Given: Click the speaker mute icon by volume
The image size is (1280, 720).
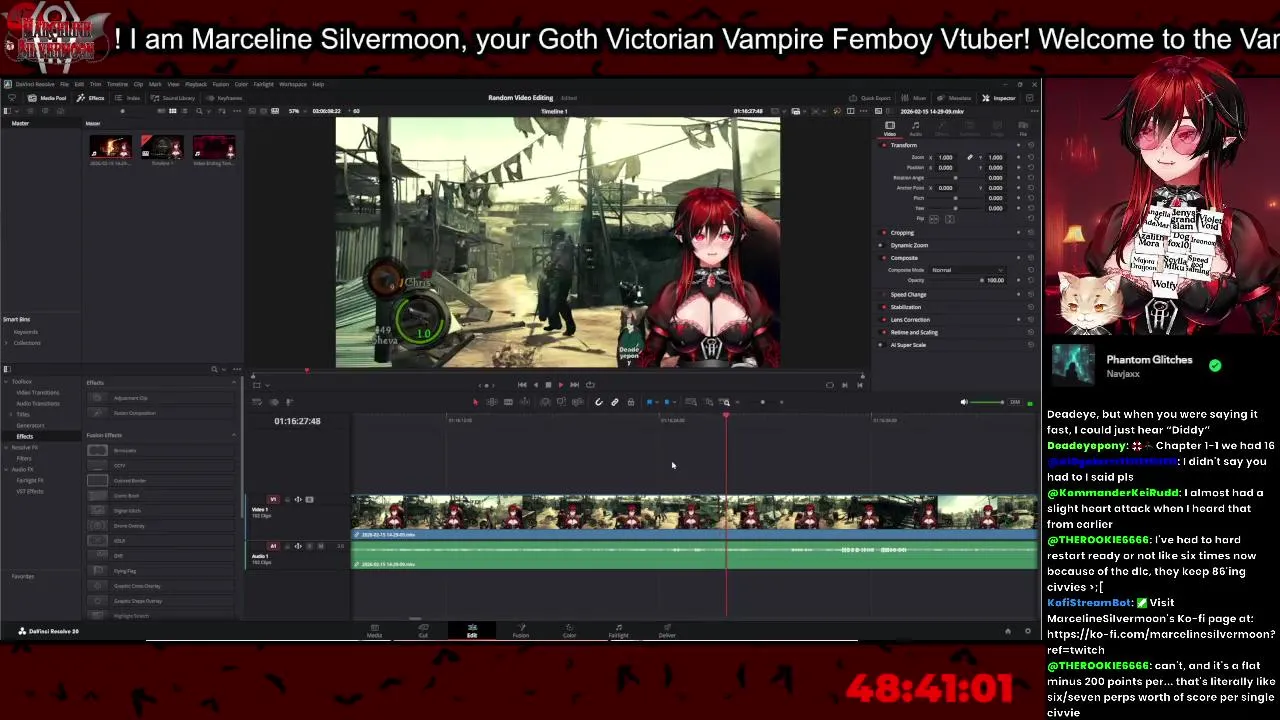Looking at the screenshot, I should pos(964,402).
